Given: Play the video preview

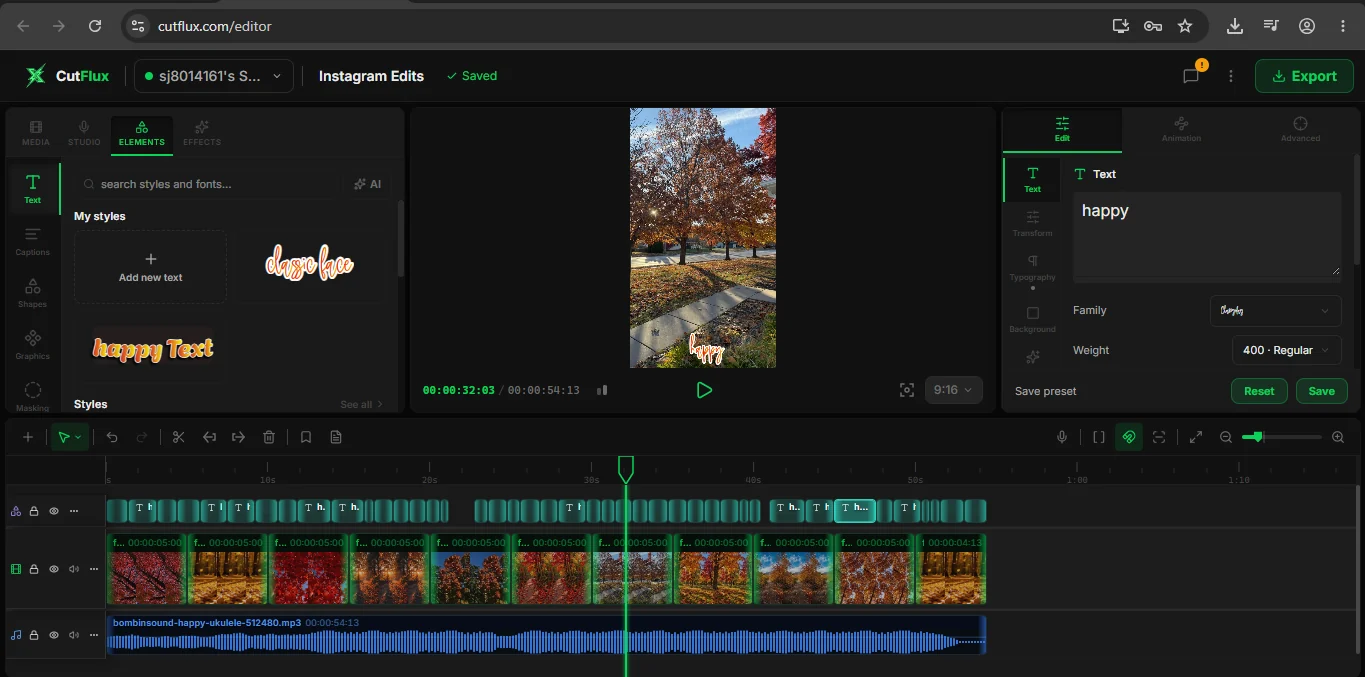Looking at the screenshot, I should point(704,390).
